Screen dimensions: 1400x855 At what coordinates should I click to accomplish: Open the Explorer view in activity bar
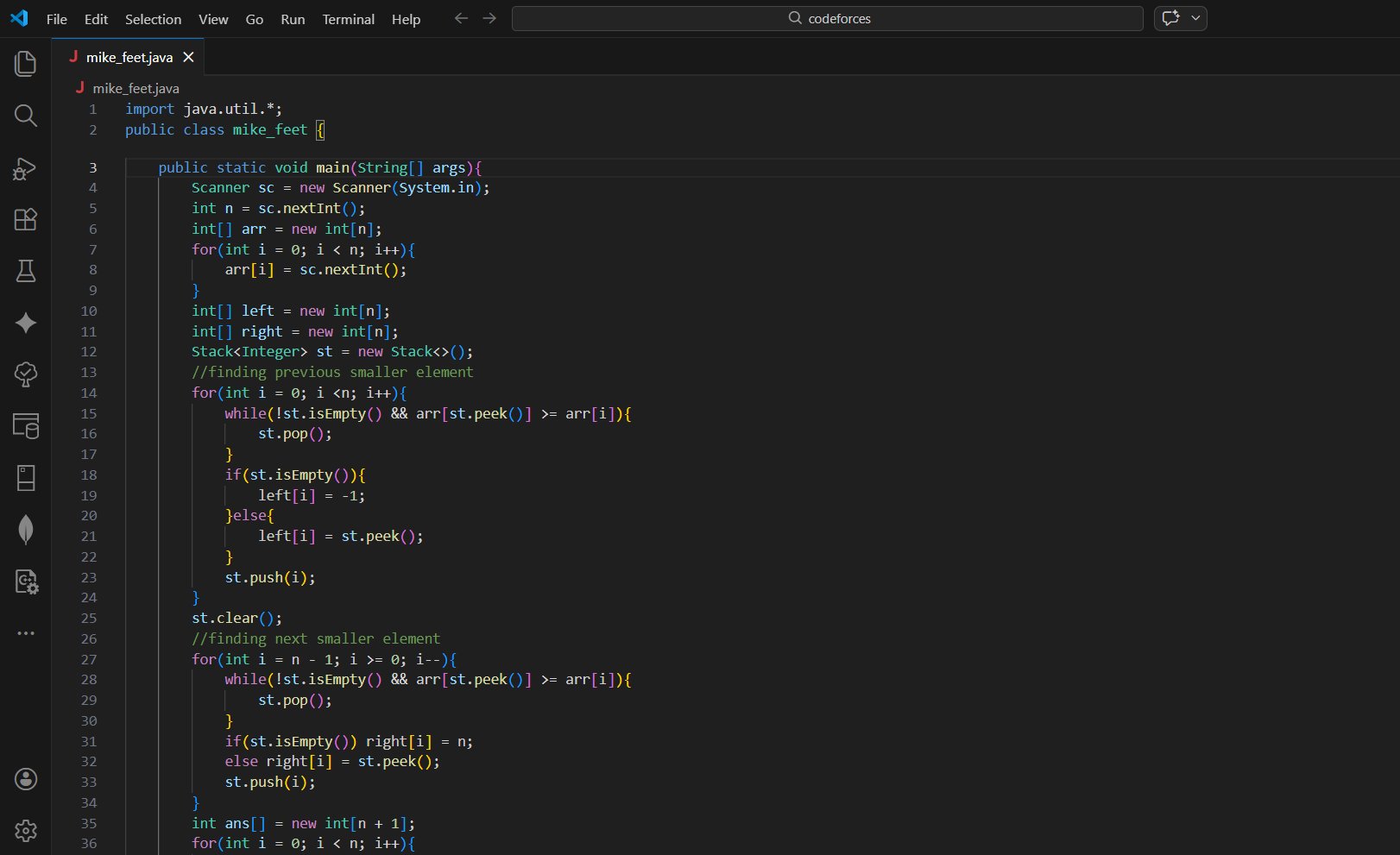[x=26, y=64]
